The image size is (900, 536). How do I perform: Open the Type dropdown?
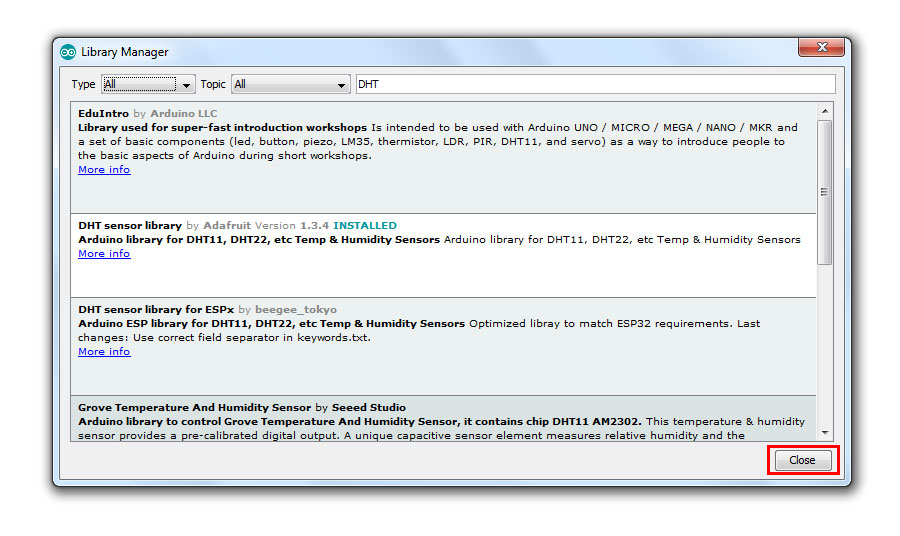(148, 84)
